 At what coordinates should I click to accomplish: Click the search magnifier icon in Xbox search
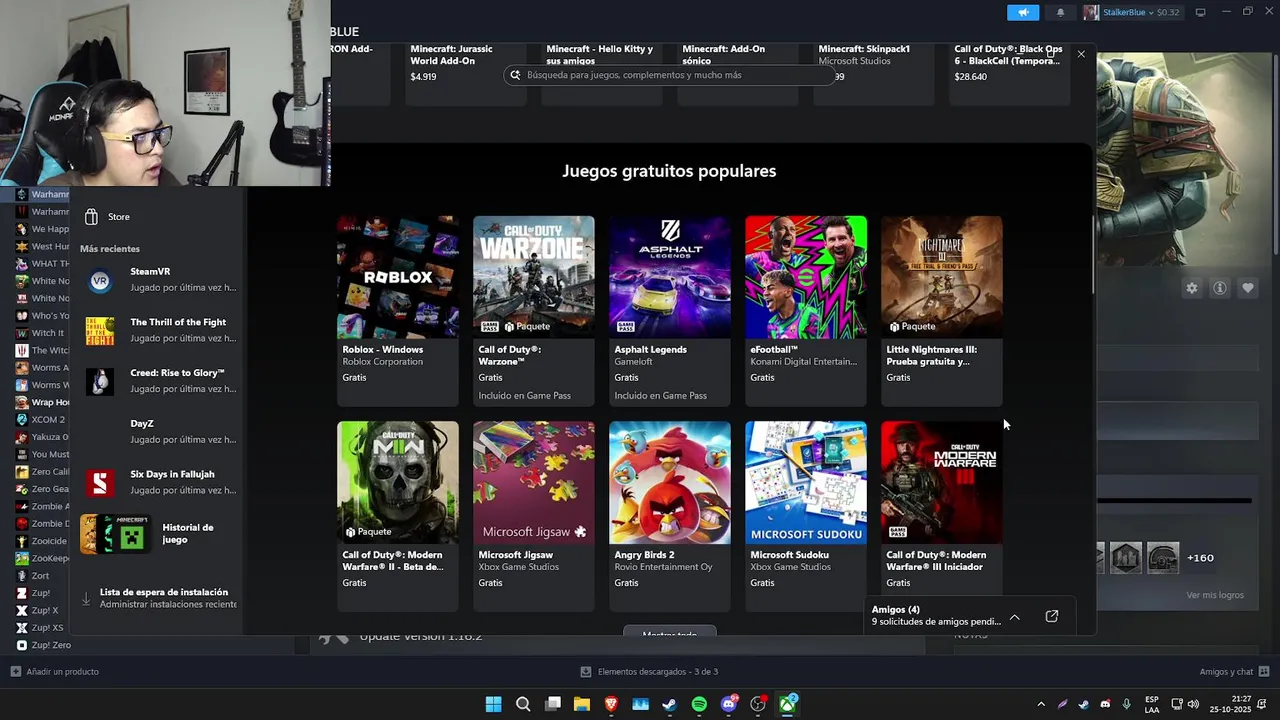point(515,75)
